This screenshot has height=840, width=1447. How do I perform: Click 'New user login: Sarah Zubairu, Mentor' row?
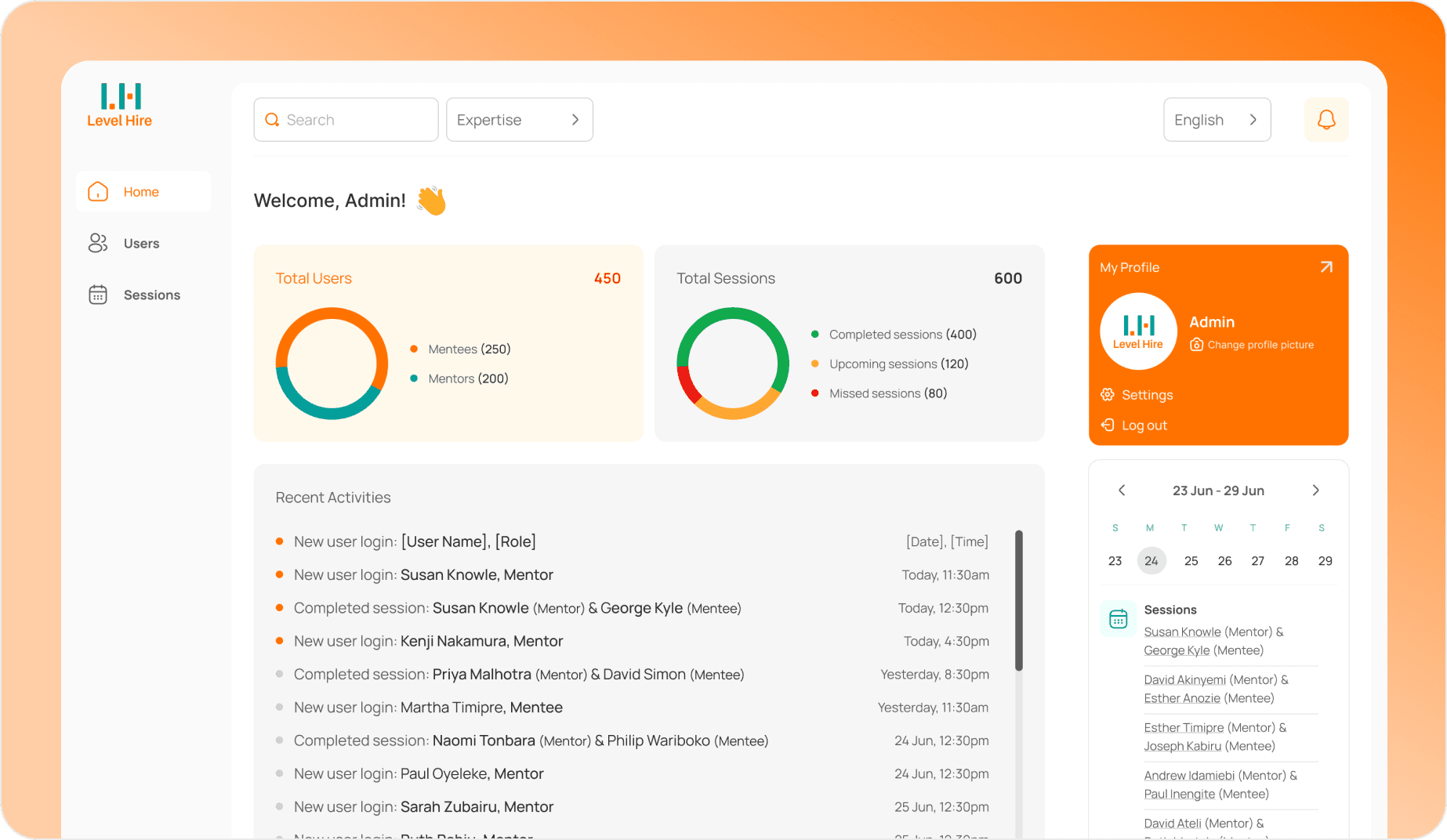pyautogui.click(x=633, y=807)
